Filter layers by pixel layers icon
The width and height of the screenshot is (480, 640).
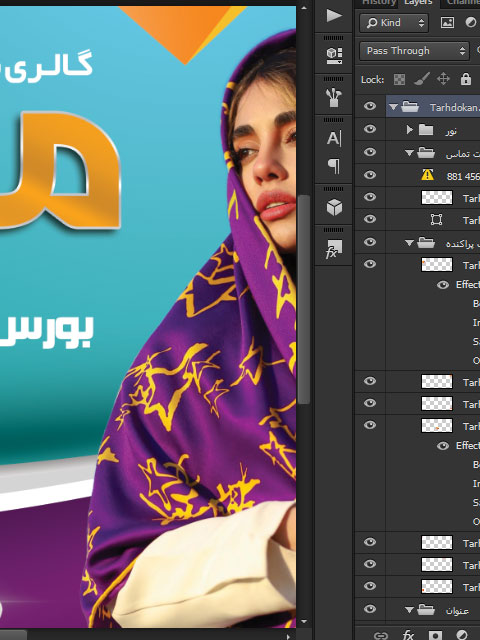click(447, 23)
